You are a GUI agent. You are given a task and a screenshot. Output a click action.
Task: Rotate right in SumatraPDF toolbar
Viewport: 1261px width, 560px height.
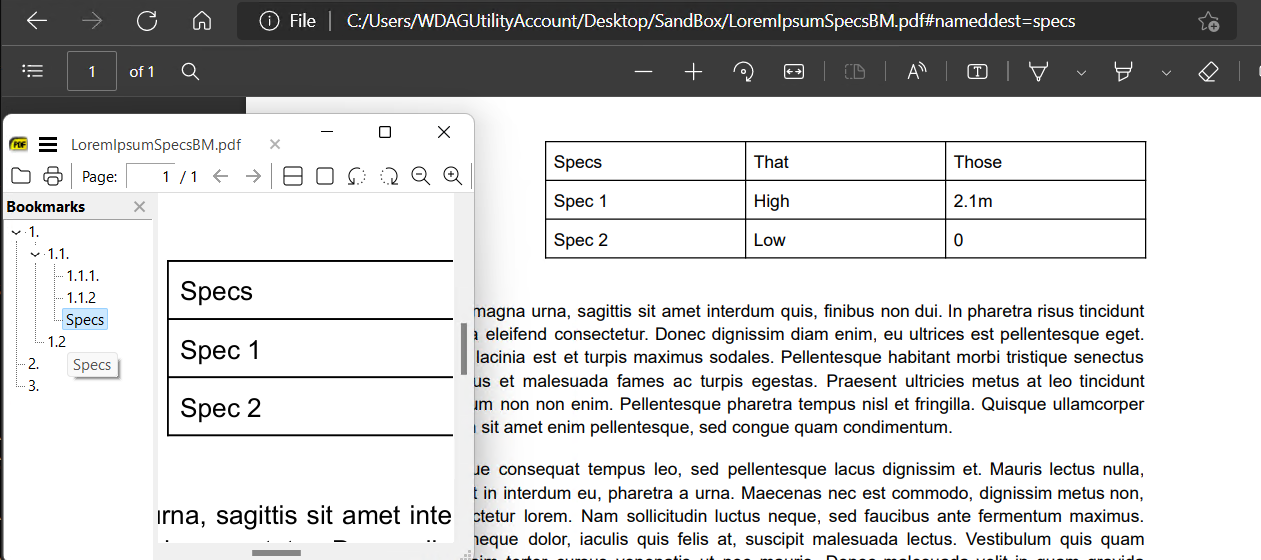[389, 176]
